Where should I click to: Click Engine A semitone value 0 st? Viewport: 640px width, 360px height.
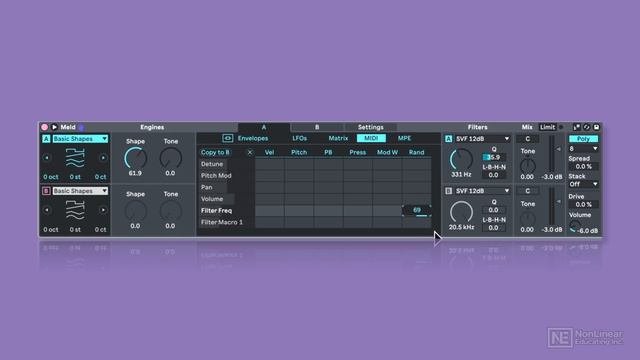pos(75,177)
